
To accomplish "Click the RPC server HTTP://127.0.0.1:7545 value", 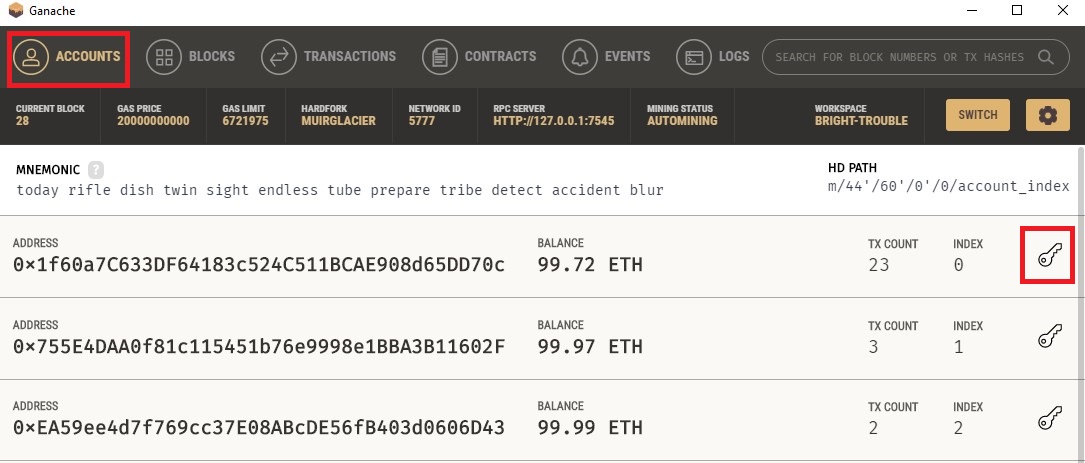I will tap(554, 121).
